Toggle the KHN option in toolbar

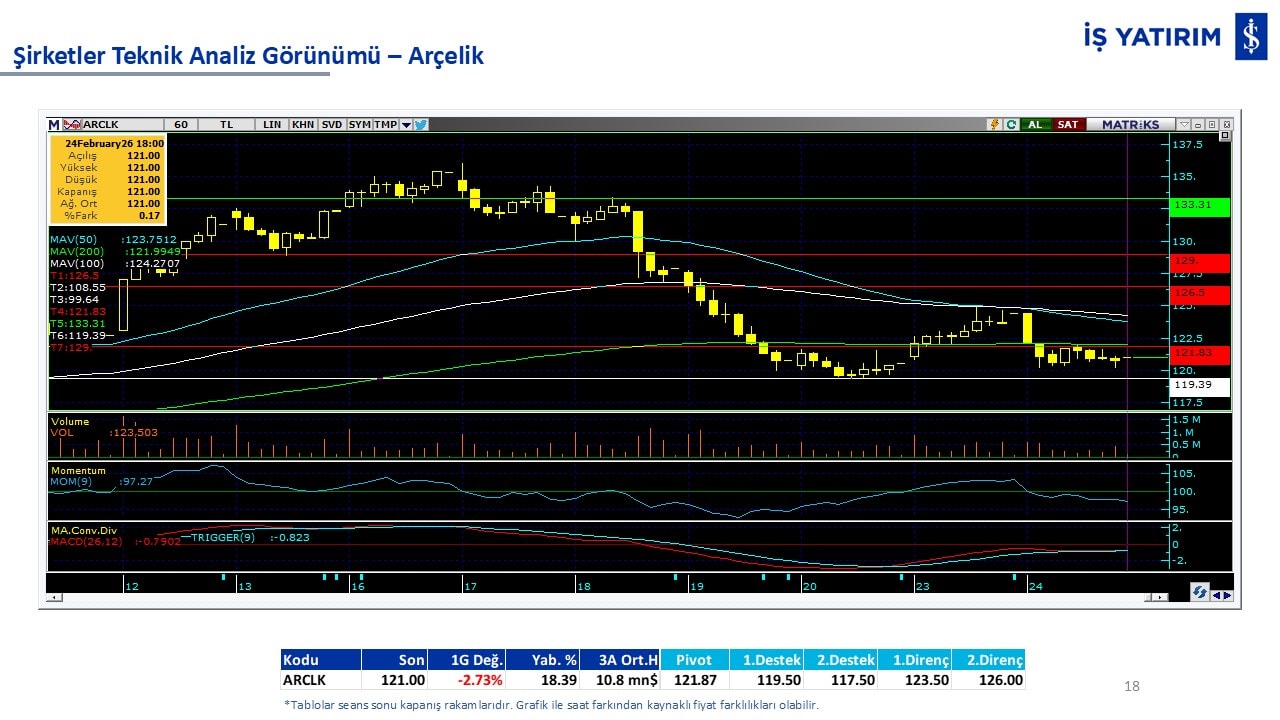tap(303, 125)
